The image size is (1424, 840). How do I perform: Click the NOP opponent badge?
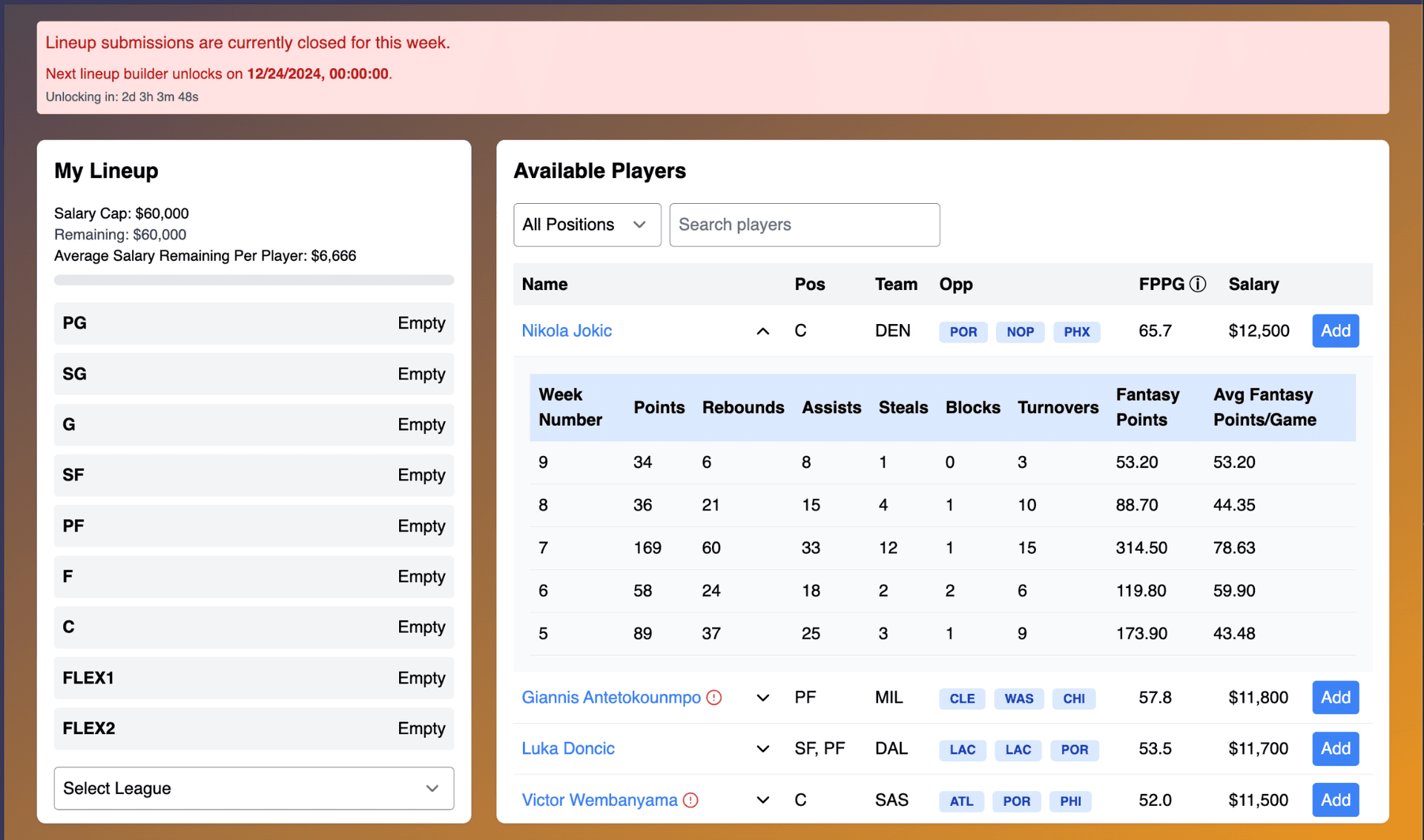1020,331
